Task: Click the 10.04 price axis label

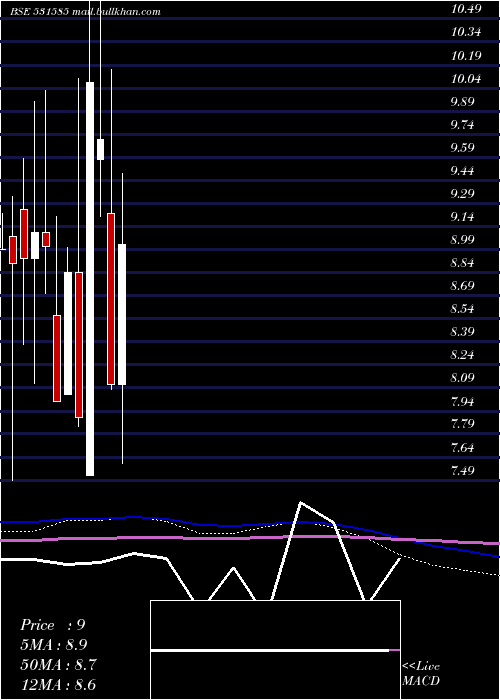Action: (466, 79)
